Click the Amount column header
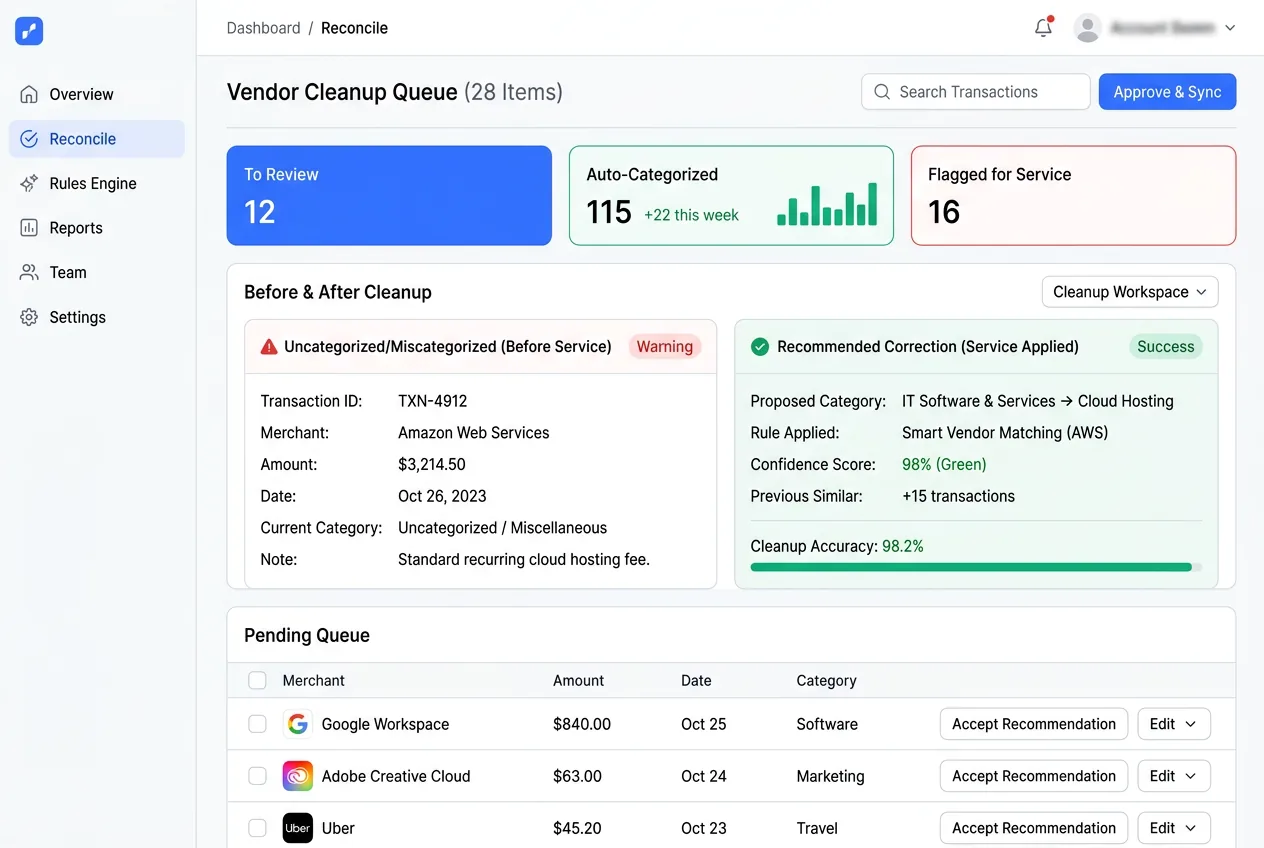The image size is (1264, 848). pyautogui.click(x=578, y=680)
